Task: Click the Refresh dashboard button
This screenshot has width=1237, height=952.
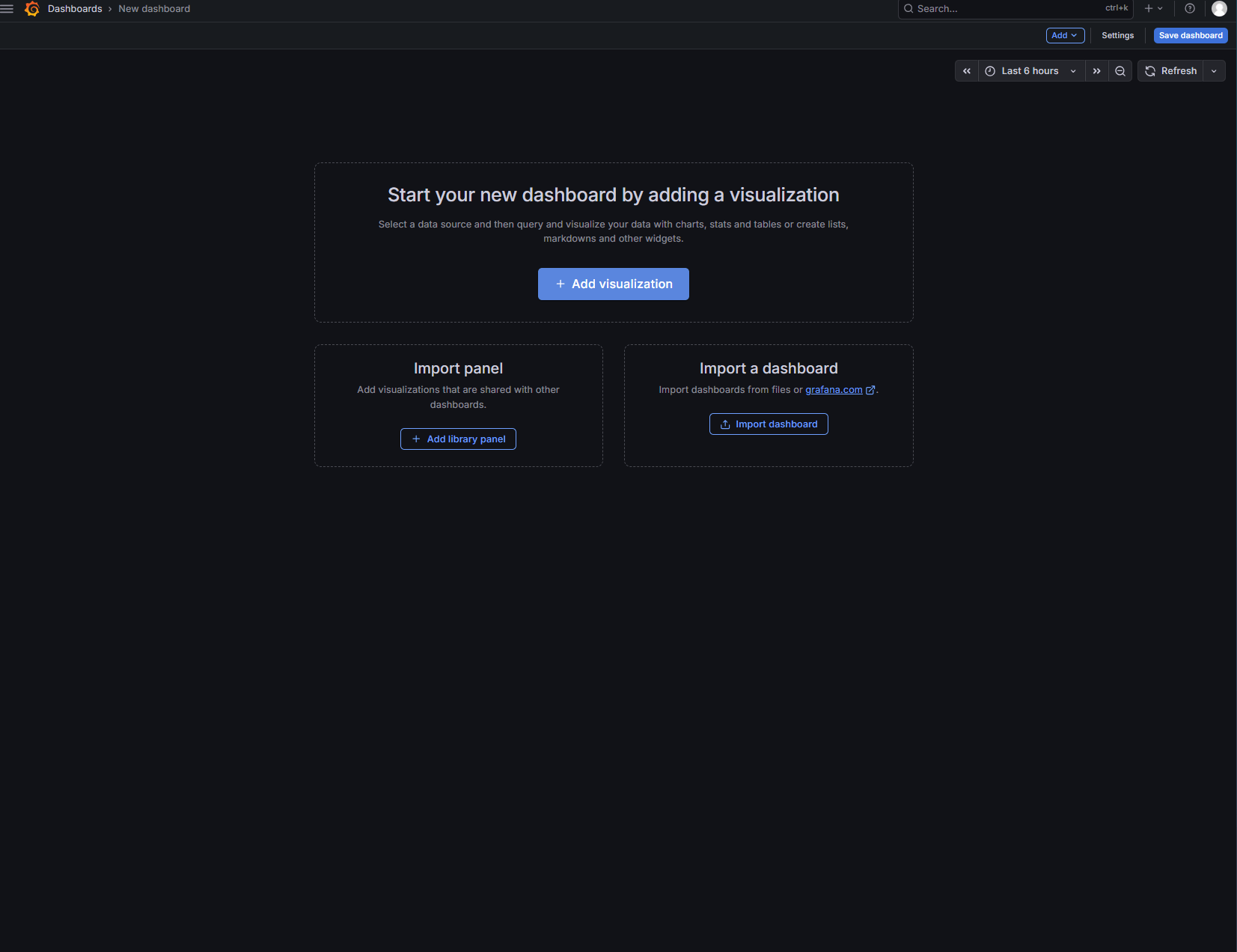Action: 1170,71
